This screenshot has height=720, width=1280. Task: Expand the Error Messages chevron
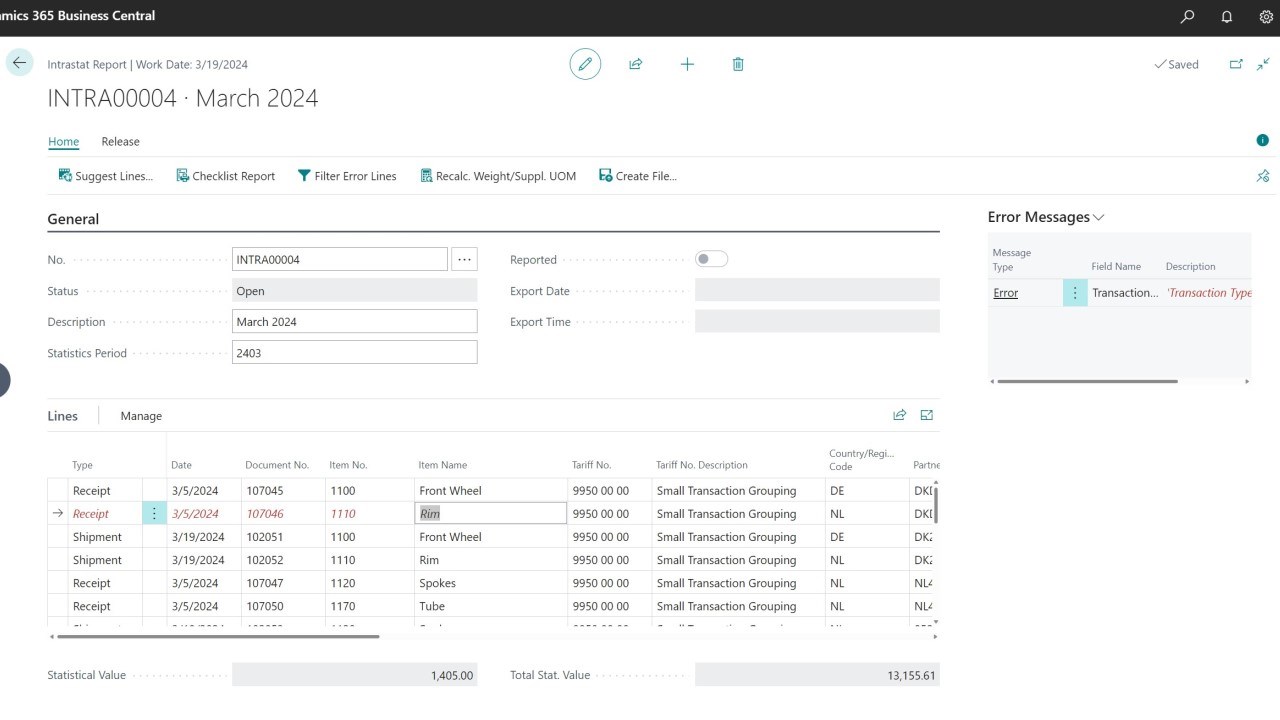[1099, 218]
